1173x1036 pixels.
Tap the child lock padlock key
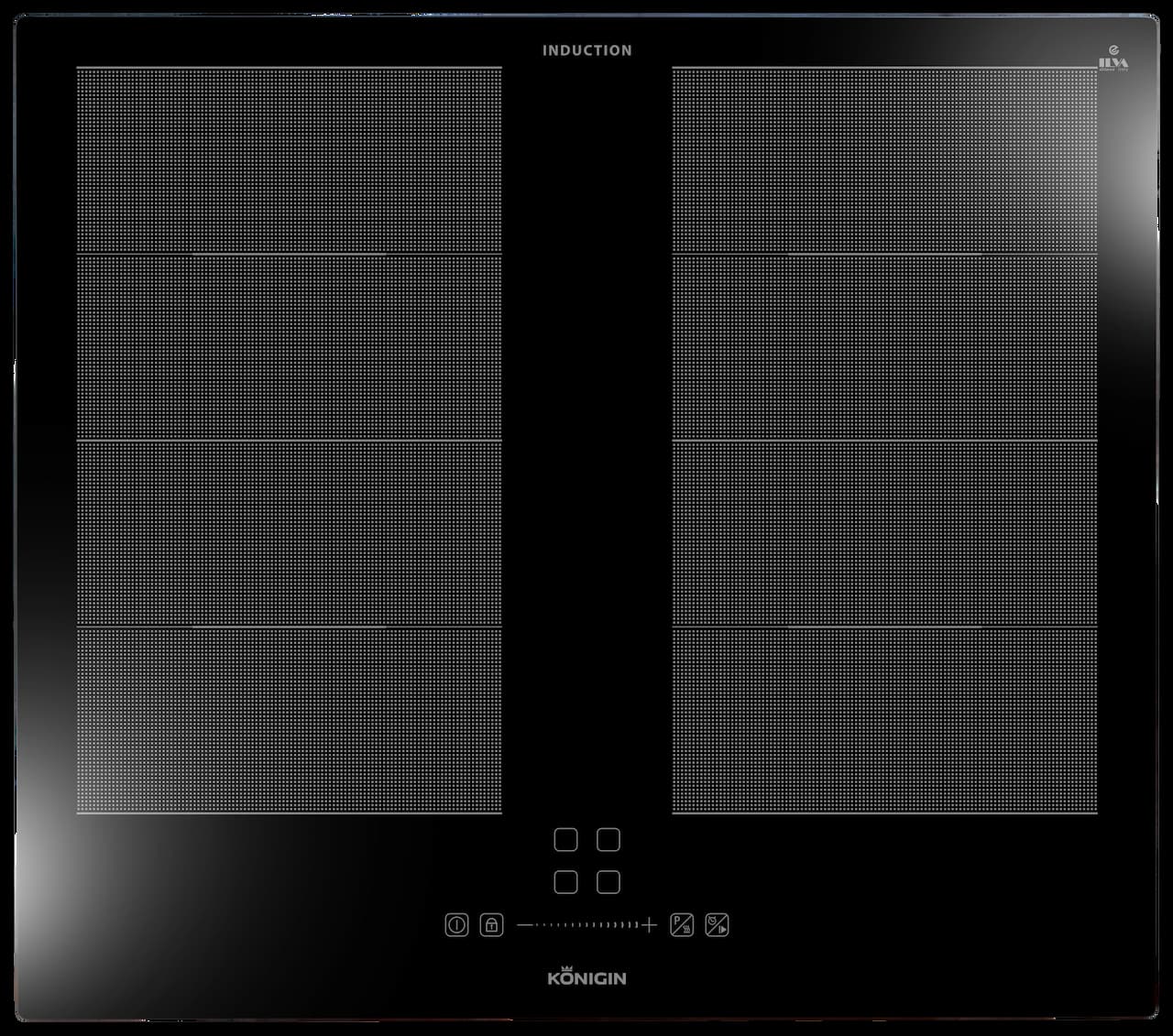[x=491, y=924]
